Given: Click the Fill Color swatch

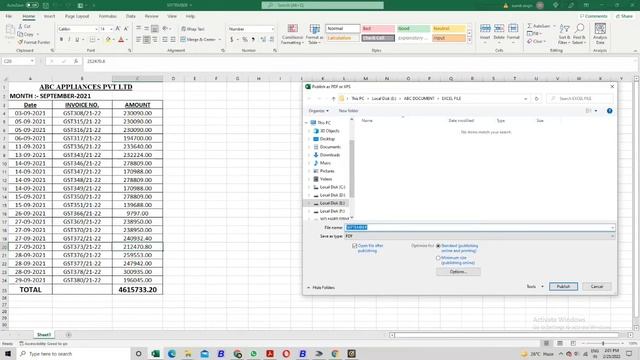Looking at the screenshot, I should click(108, 40).
